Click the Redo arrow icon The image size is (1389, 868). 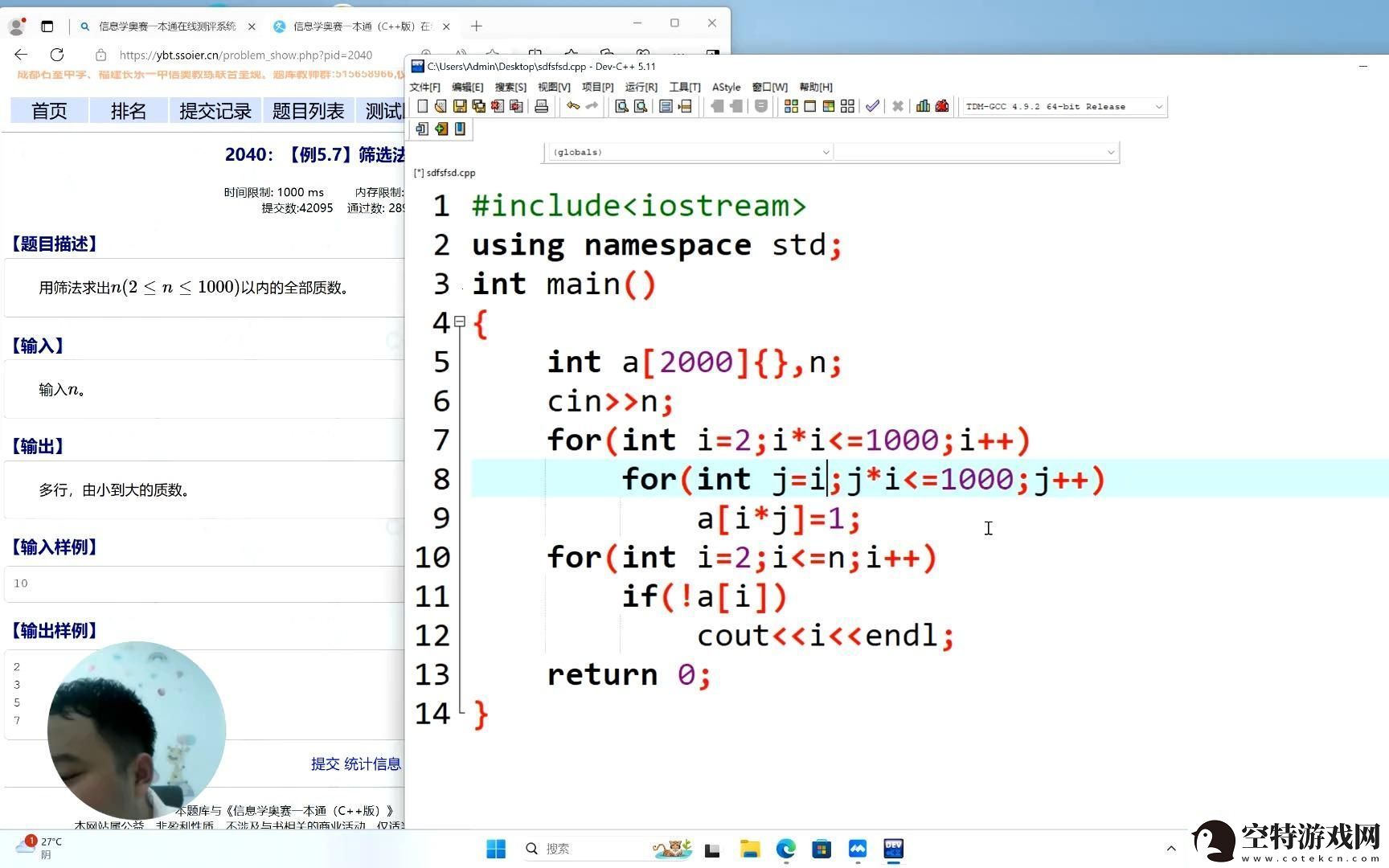pyautogui.click(x=592, y=106)
